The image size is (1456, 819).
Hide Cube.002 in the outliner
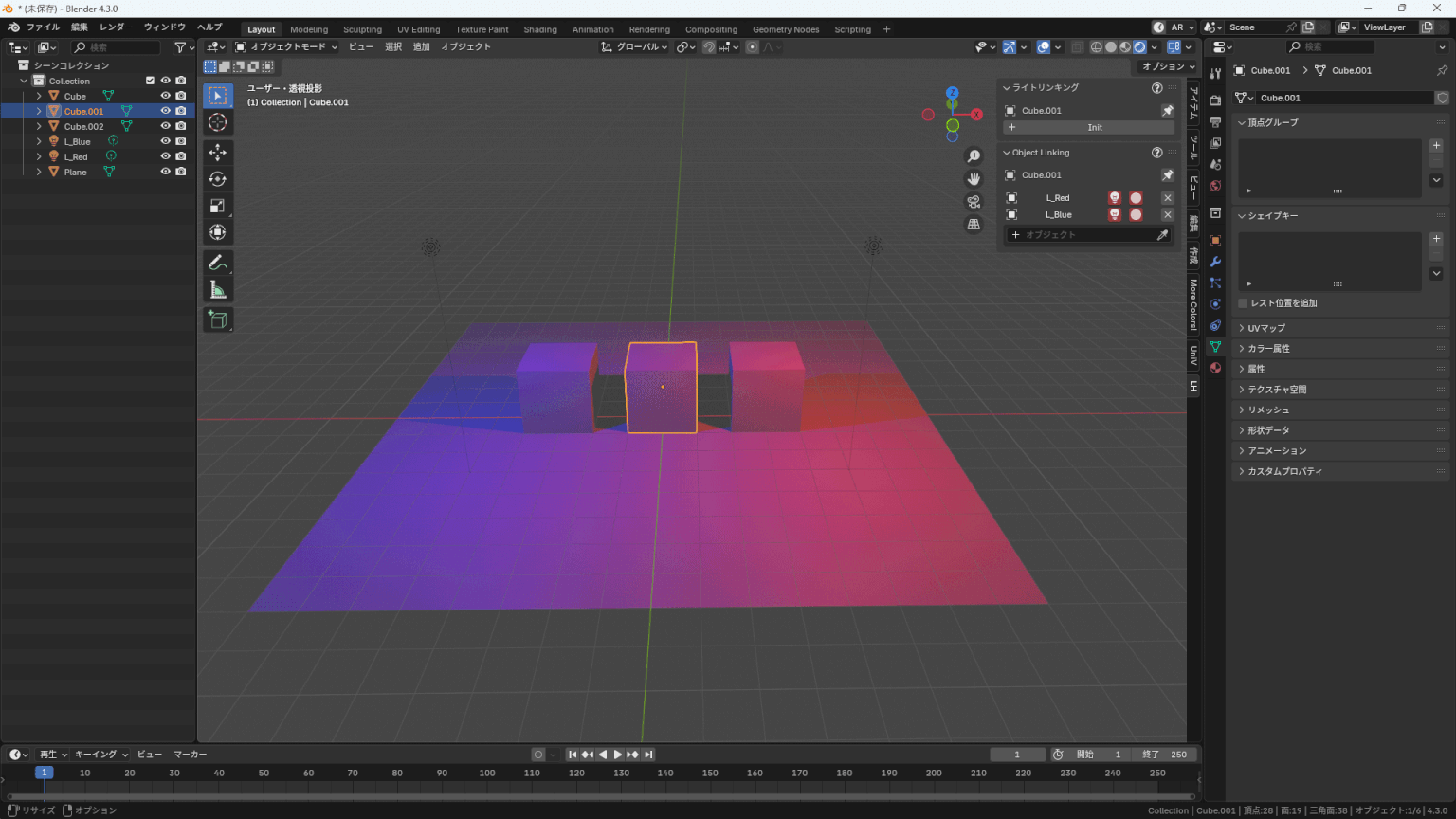coord(166,126)
